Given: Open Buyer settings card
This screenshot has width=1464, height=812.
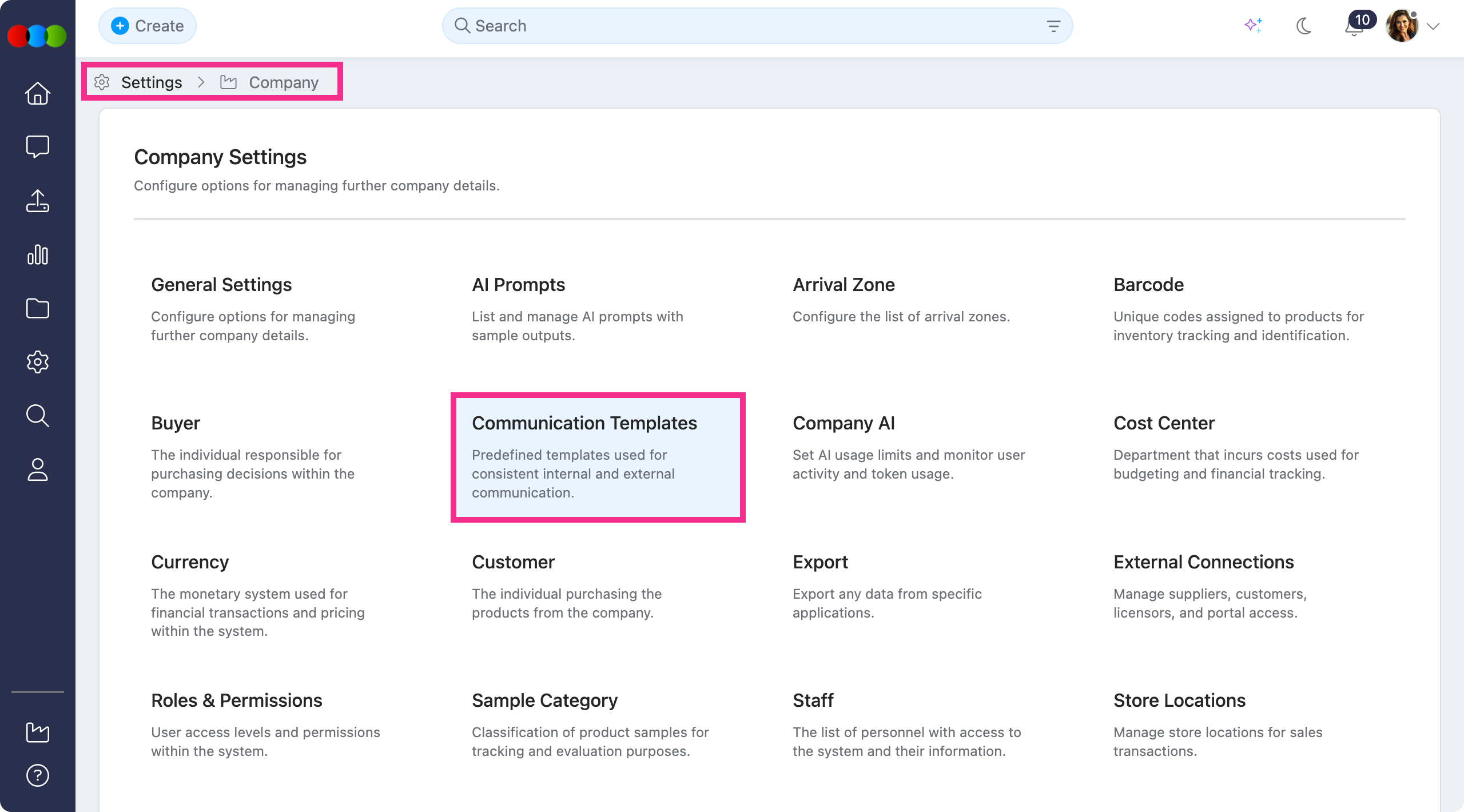Looking at the screenshot, I should (x=277, y=456).
